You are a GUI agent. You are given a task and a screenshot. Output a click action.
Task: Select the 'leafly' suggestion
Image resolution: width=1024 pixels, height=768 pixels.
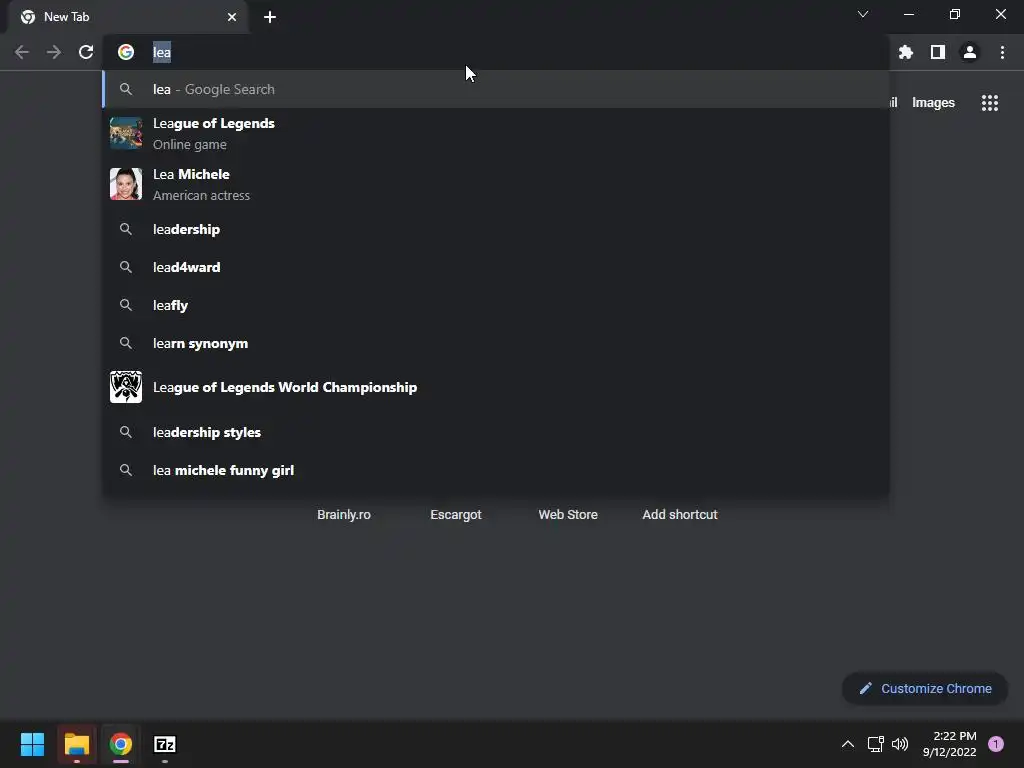[x=496, y=305]
